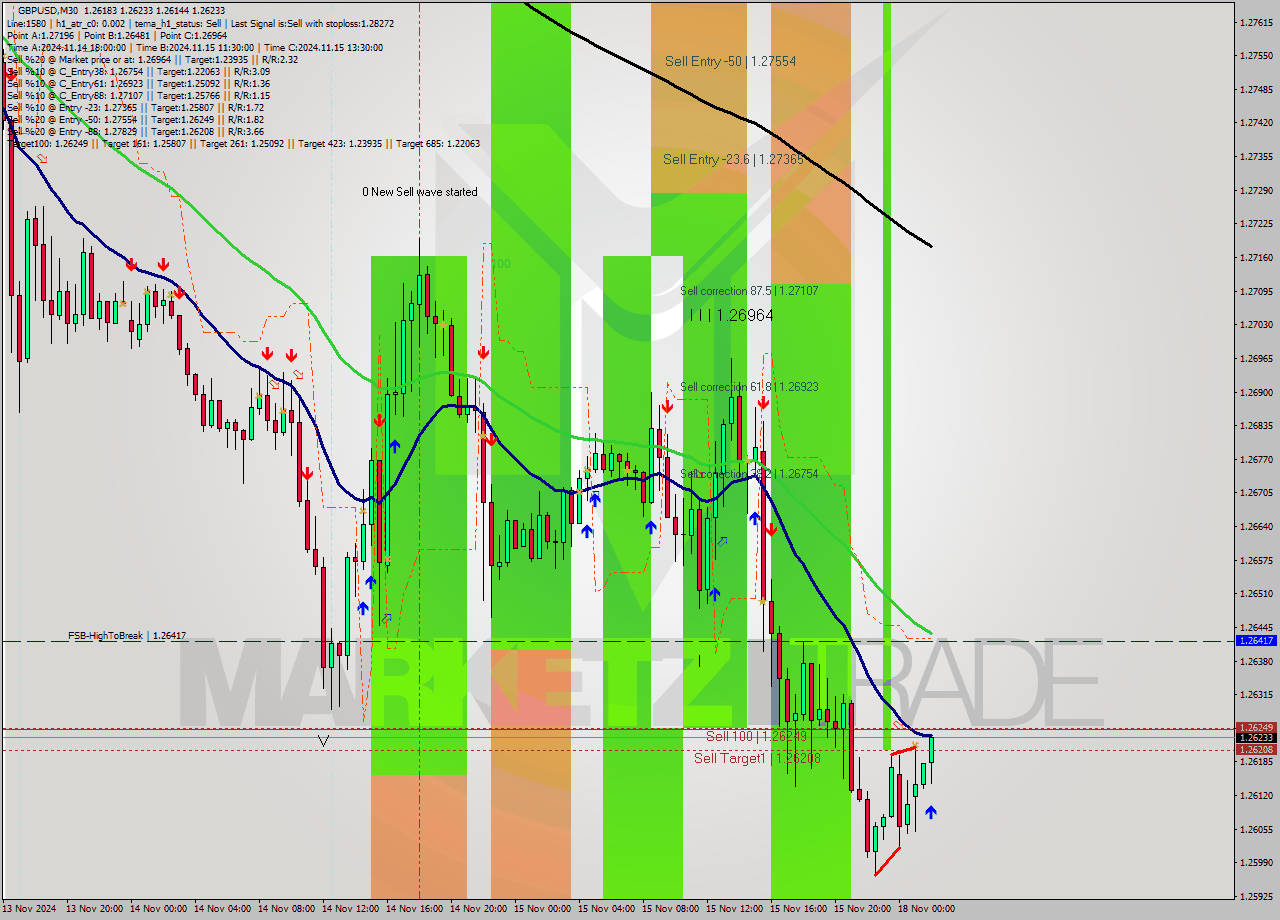Screen dimensions: 1280x920
Task: Click the 1.26640 price axis label
Action: tap(1255, 526)
